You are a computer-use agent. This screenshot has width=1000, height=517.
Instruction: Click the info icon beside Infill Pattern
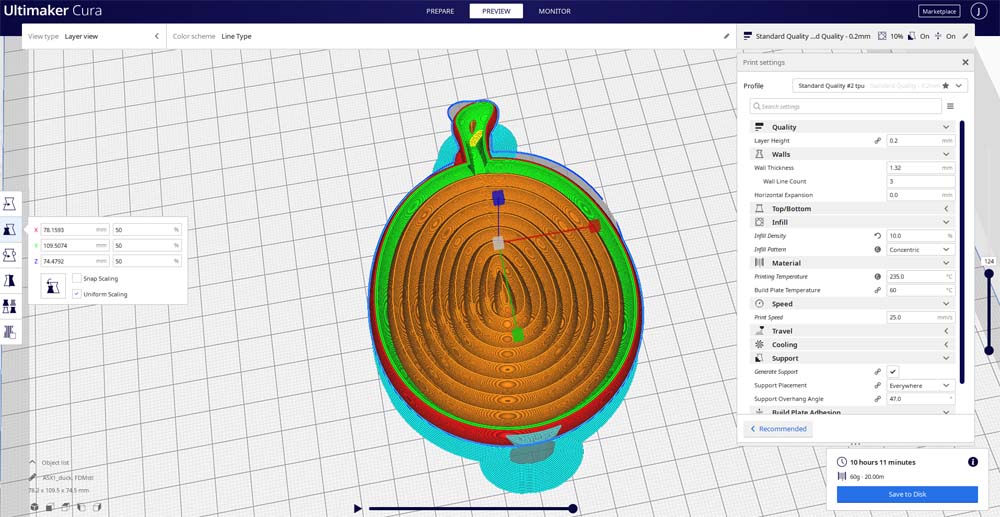[878, 249]
